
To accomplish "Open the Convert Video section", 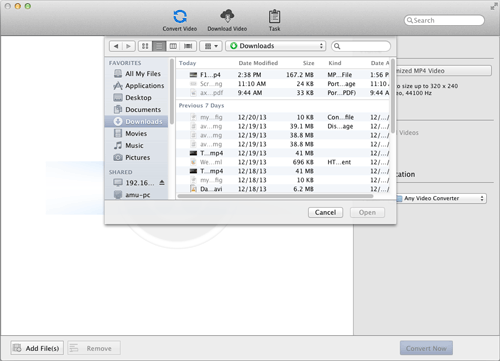I will [180, 20].
